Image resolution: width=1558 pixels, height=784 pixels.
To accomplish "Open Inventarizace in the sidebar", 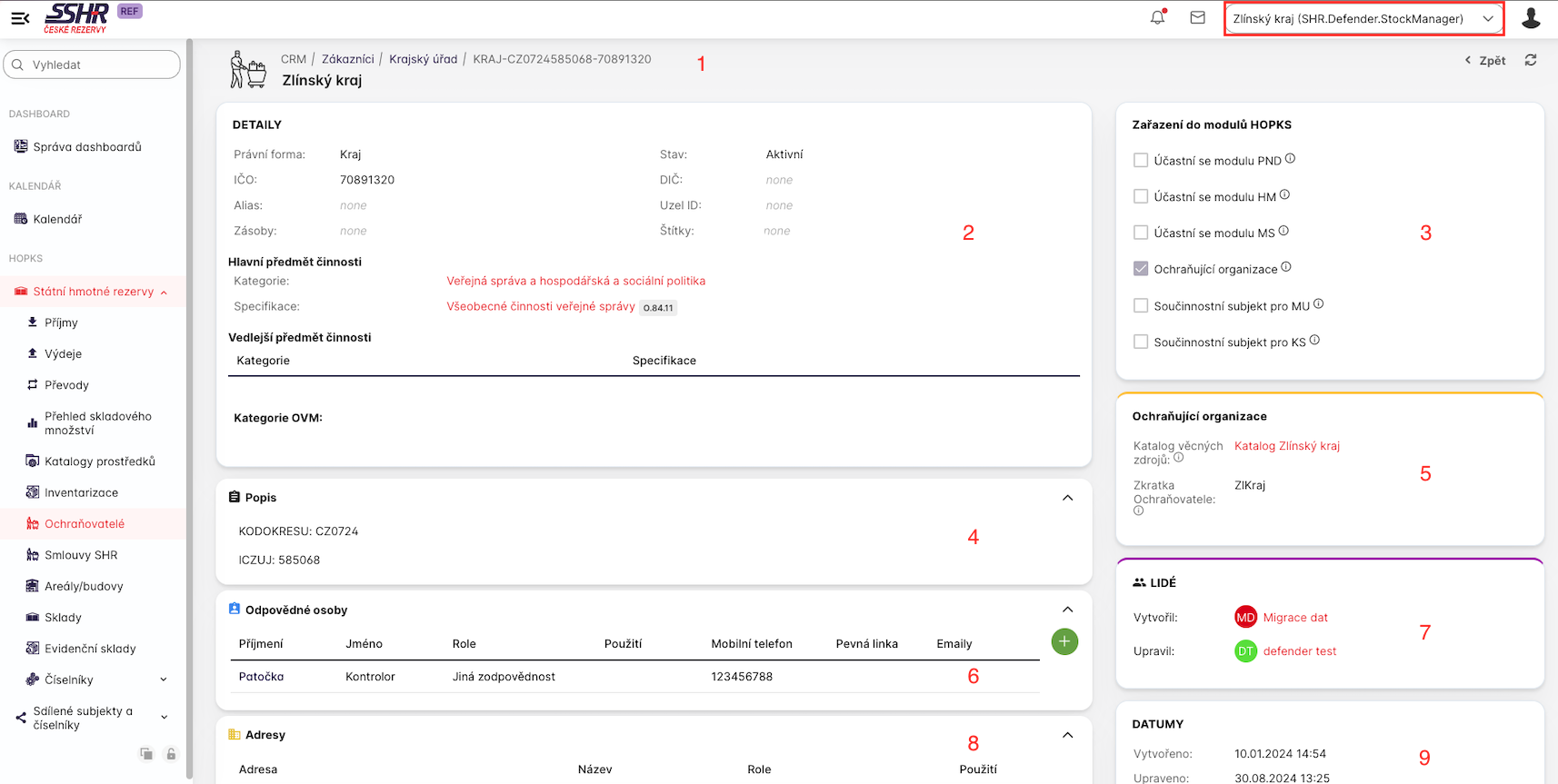I will tap(81, 492).
